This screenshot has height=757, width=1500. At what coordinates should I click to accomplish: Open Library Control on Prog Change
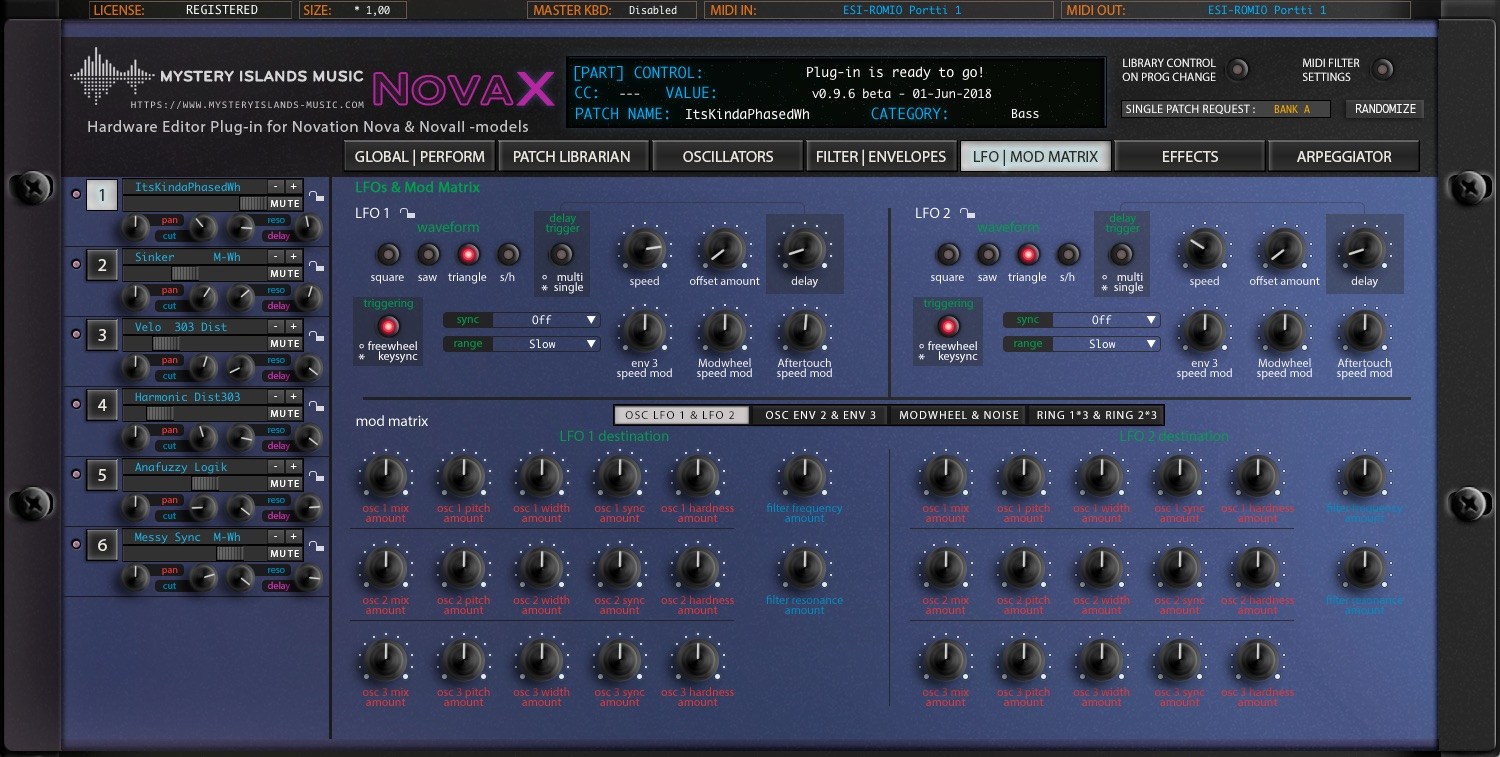(x=1238, y=70)
